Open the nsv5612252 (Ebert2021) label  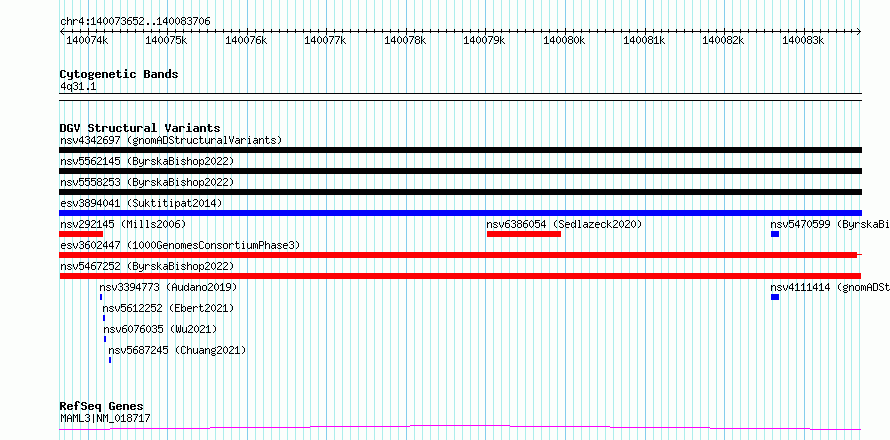(x=168, y=308)
